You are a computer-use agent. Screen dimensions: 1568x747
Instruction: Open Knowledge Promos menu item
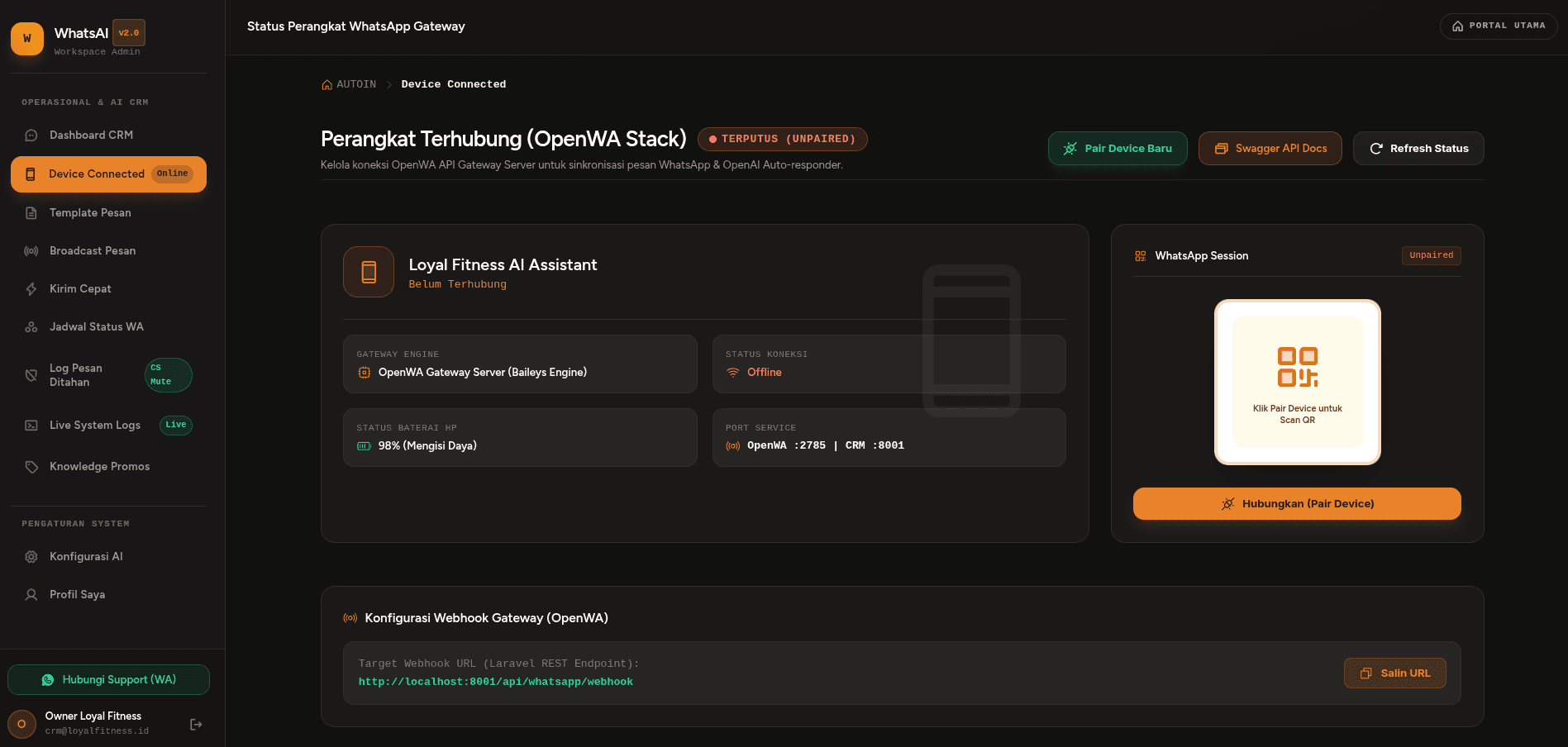point(109,467)
